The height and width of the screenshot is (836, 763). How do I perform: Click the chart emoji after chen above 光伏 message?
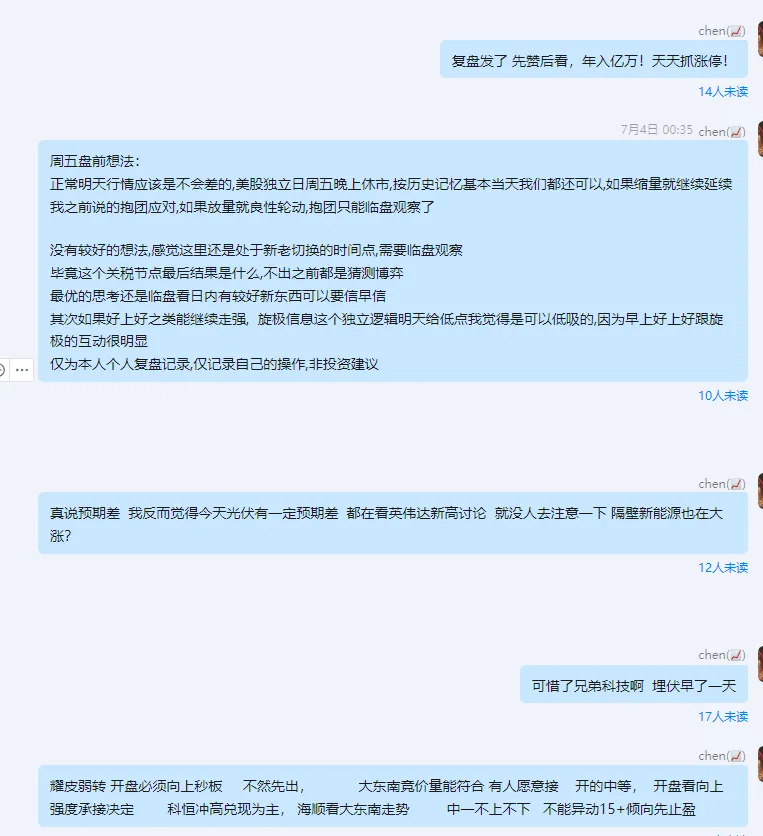click(736, 484)
